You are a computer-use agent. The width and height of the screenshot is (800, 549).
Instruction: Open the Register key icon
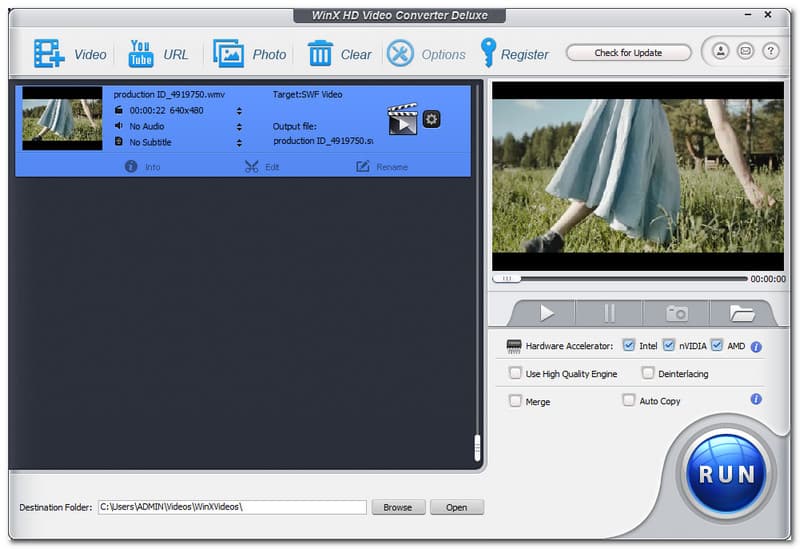tap(488, 53)
